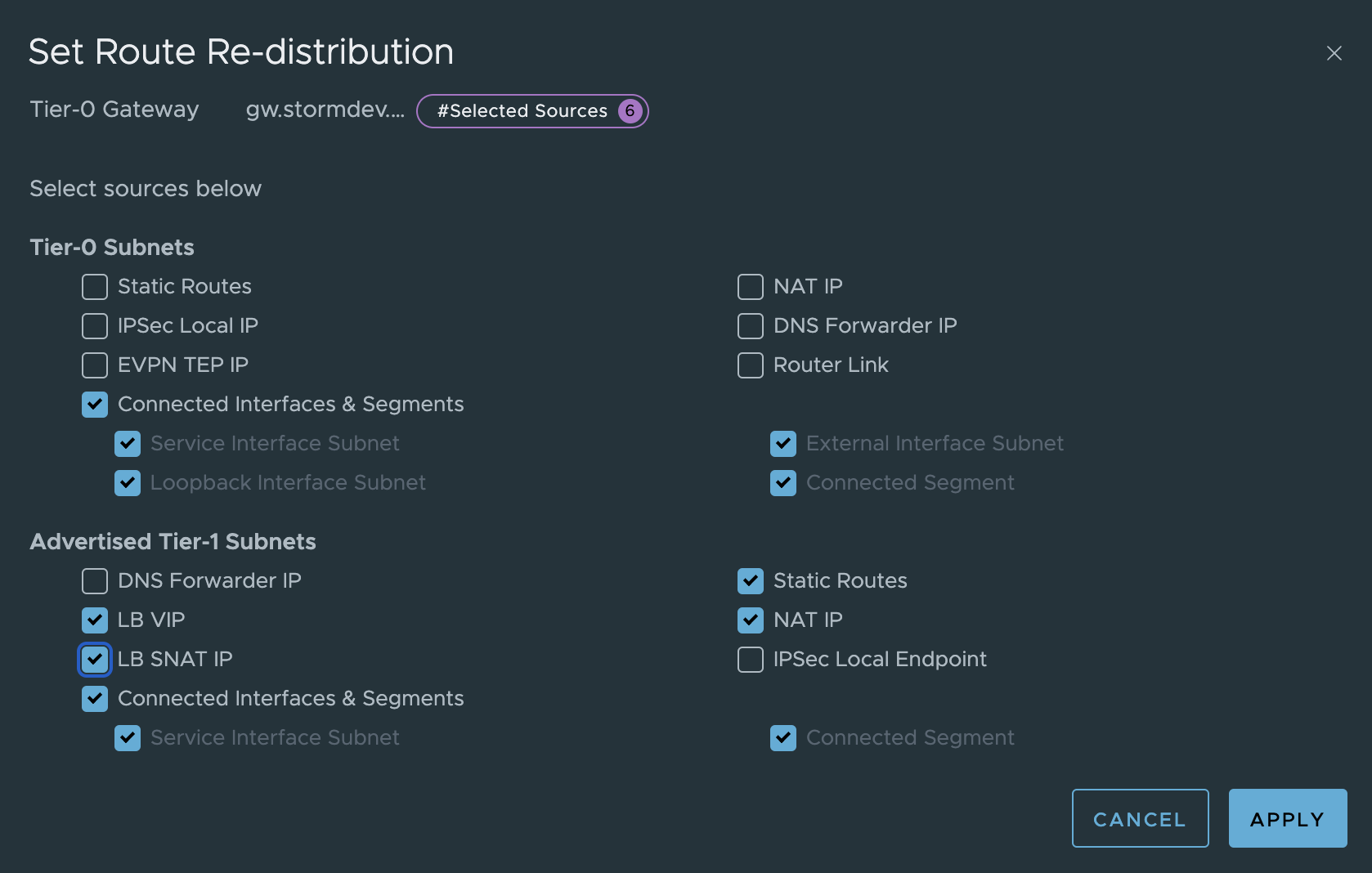Enable Tier-0 Static Routes checkbox
Image resolution: width=1372 pixels, height=873 pixels.
pyautogui.click(x=95, y=287)
